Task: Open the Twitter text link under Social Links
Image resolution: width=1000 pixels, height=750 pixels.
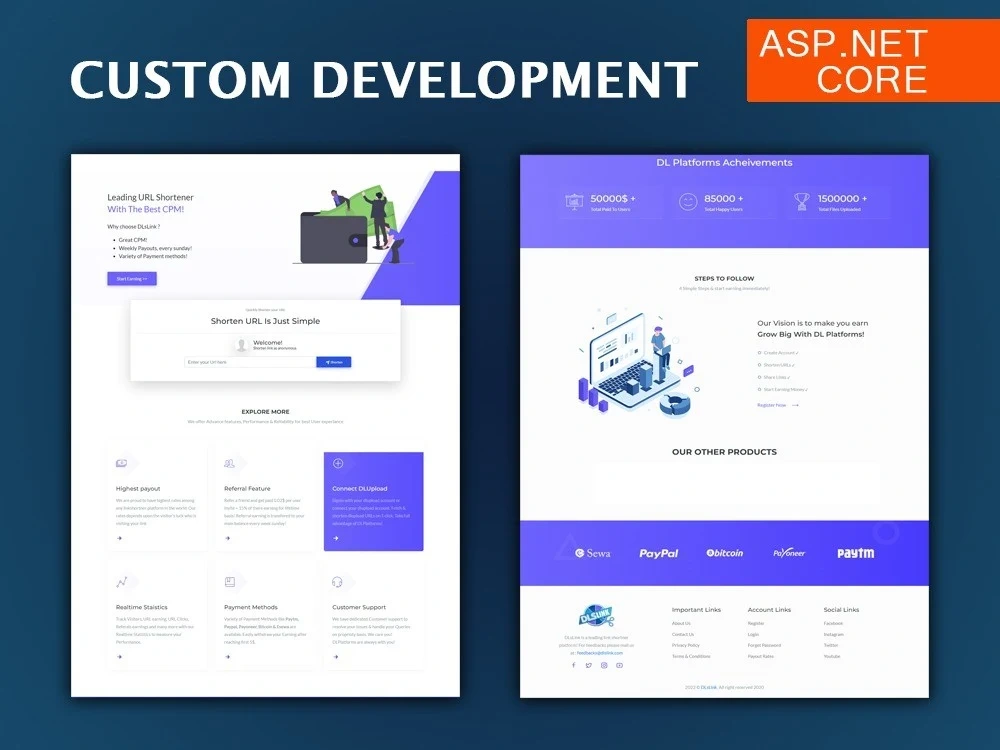Action: [x=830, y=645]
